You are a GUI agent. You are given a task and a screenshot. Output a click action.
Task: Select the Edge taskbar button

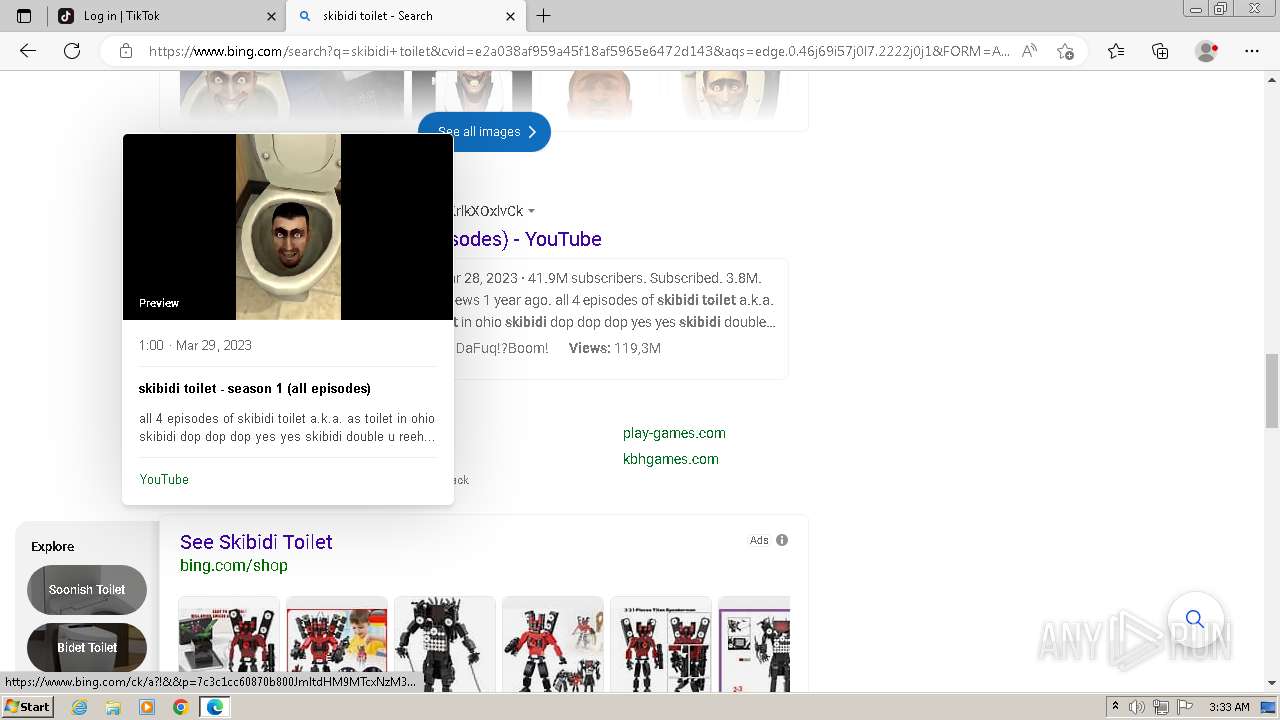[214, 707]
